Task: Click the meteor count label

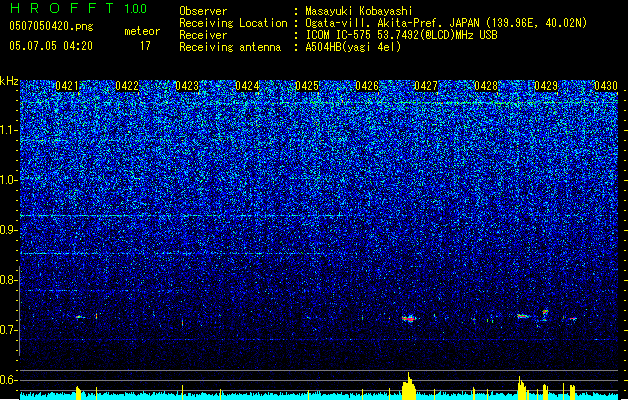Action: (x=142, y=31)
